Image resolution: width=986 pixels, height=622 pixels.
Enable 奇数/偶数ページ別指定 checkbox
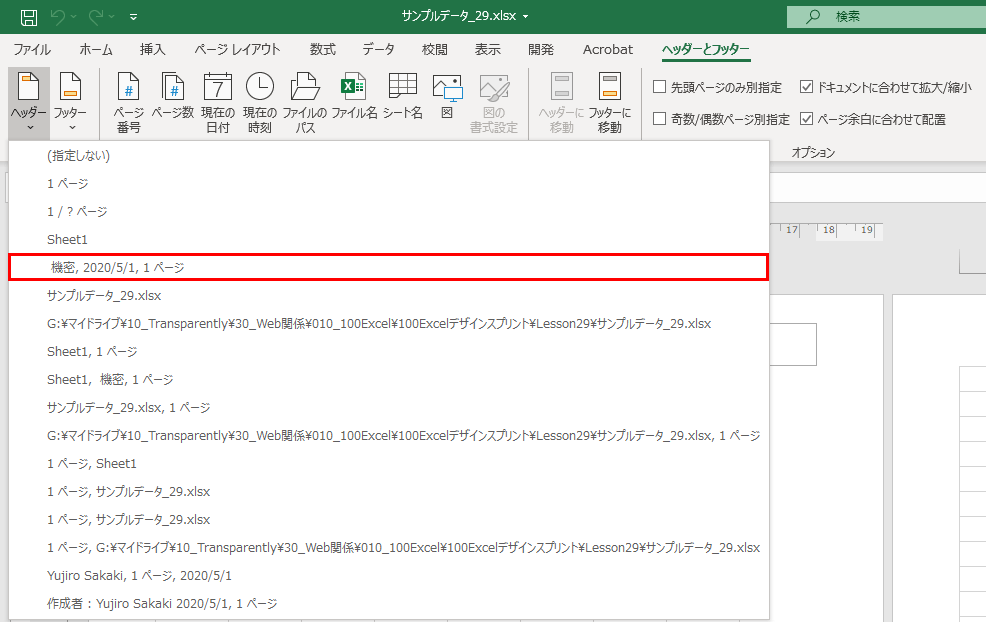660,118
